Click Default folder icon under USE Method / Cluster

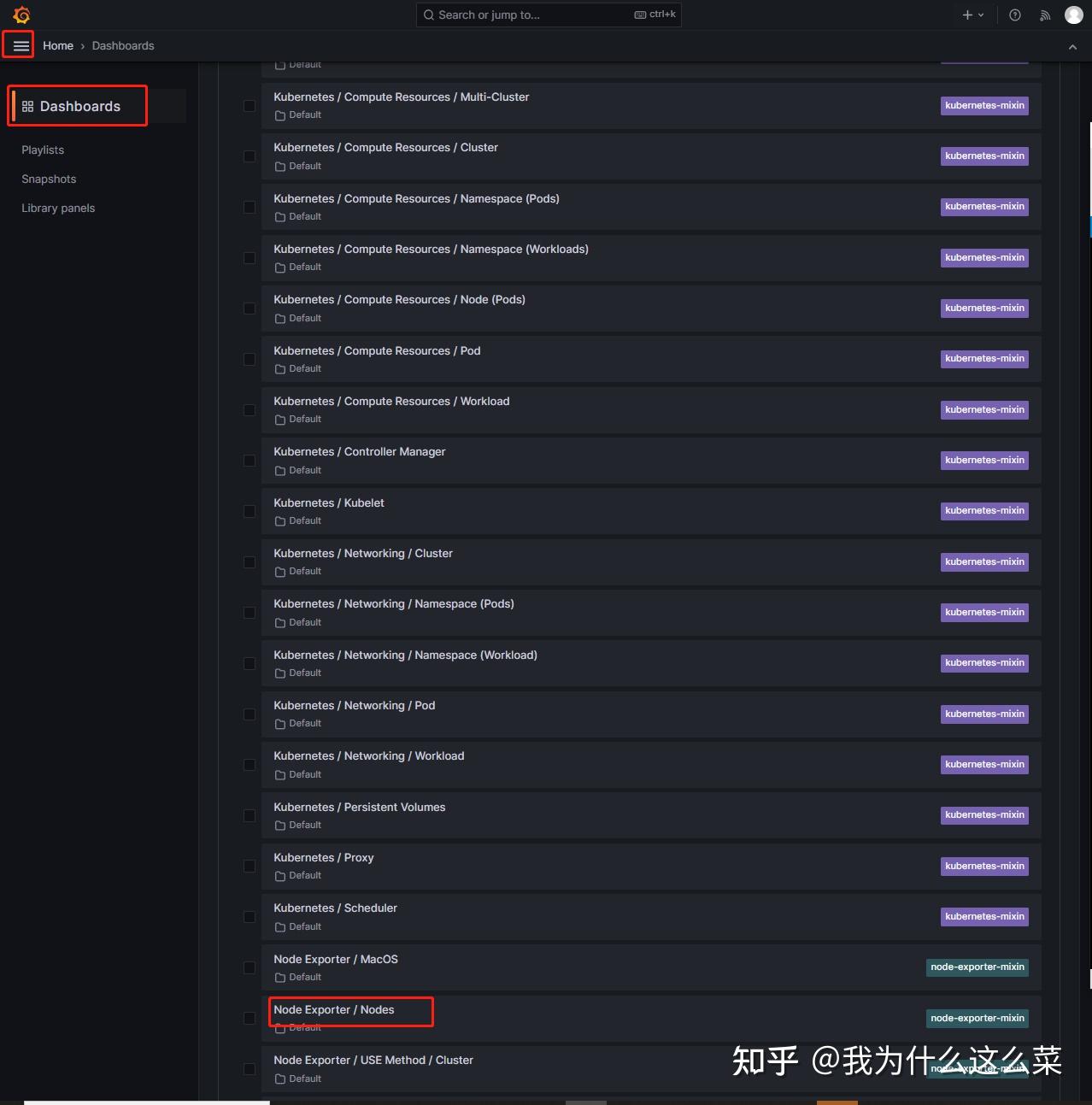point(279,1079)
